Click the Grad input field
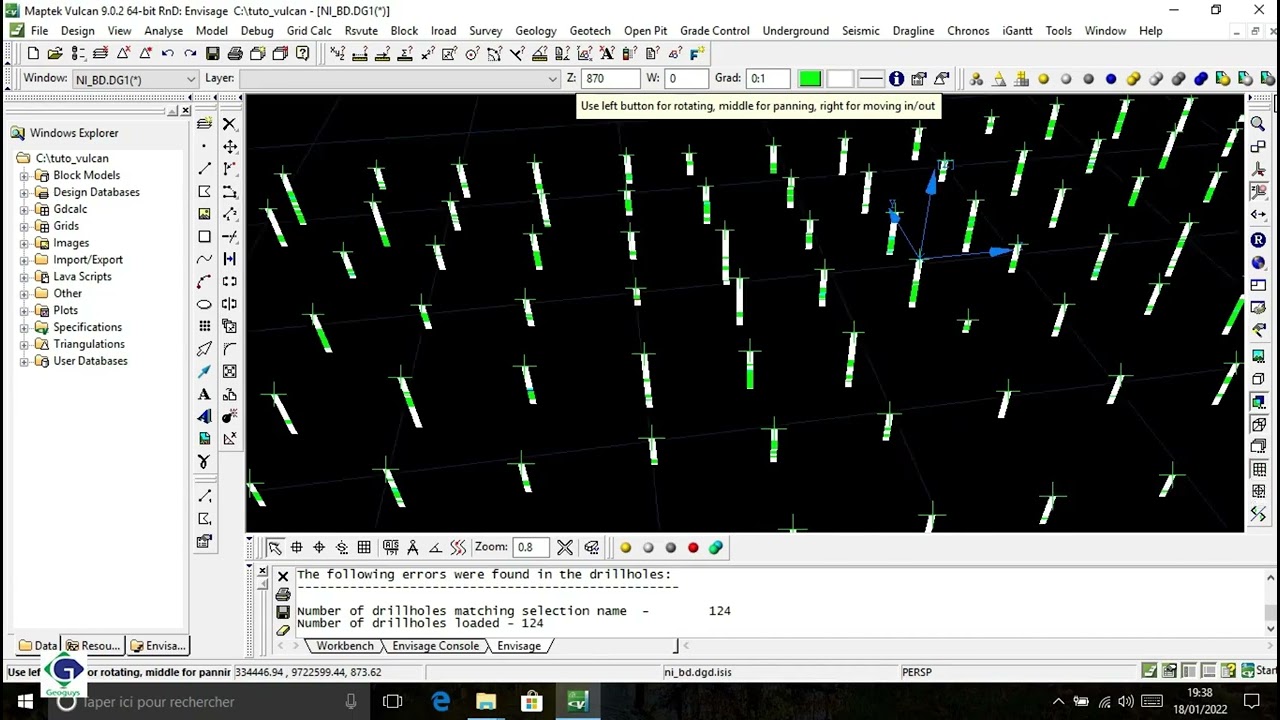 tap(769, 79)
